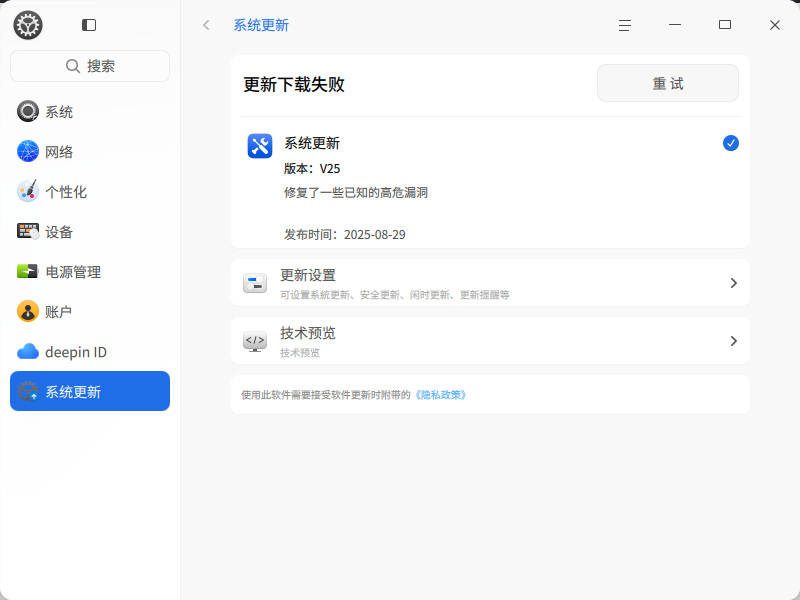Select the 设备 sidebar label
Screen dimensions: 800x600
[59, 232]
